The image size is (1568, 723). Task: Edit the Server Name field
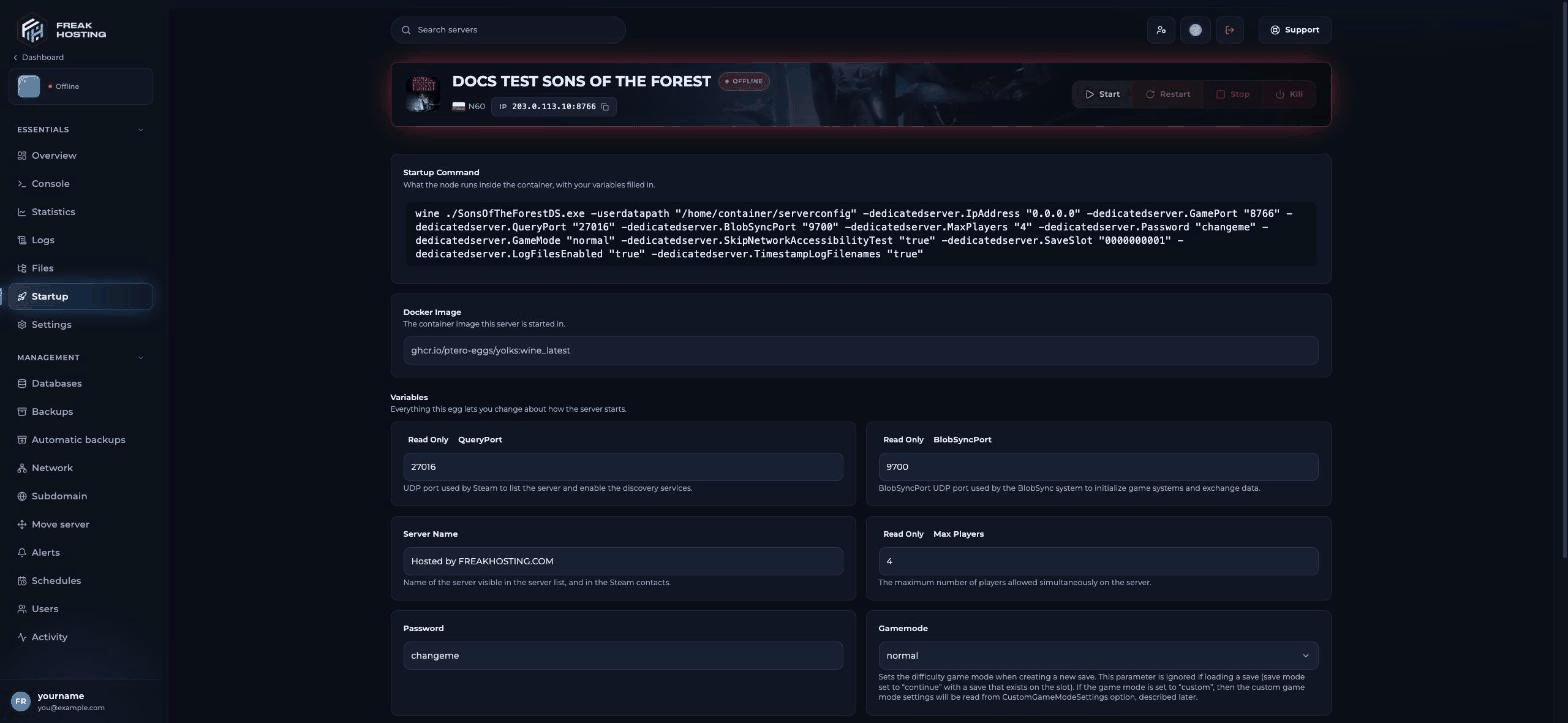623,561
